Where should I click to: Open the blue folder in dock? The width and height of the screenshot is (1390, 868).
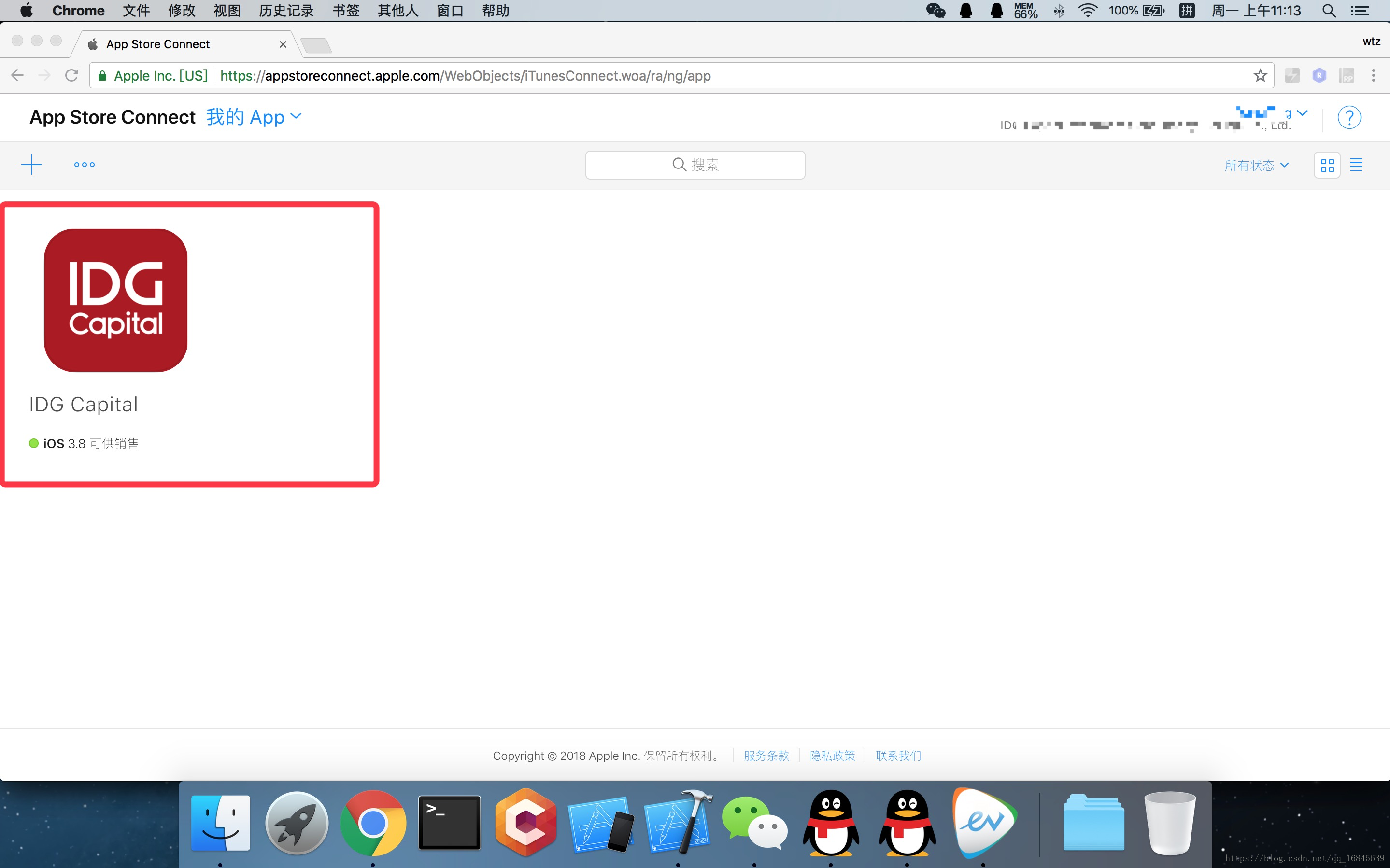pyautogui.click(x=1094, y=822)
